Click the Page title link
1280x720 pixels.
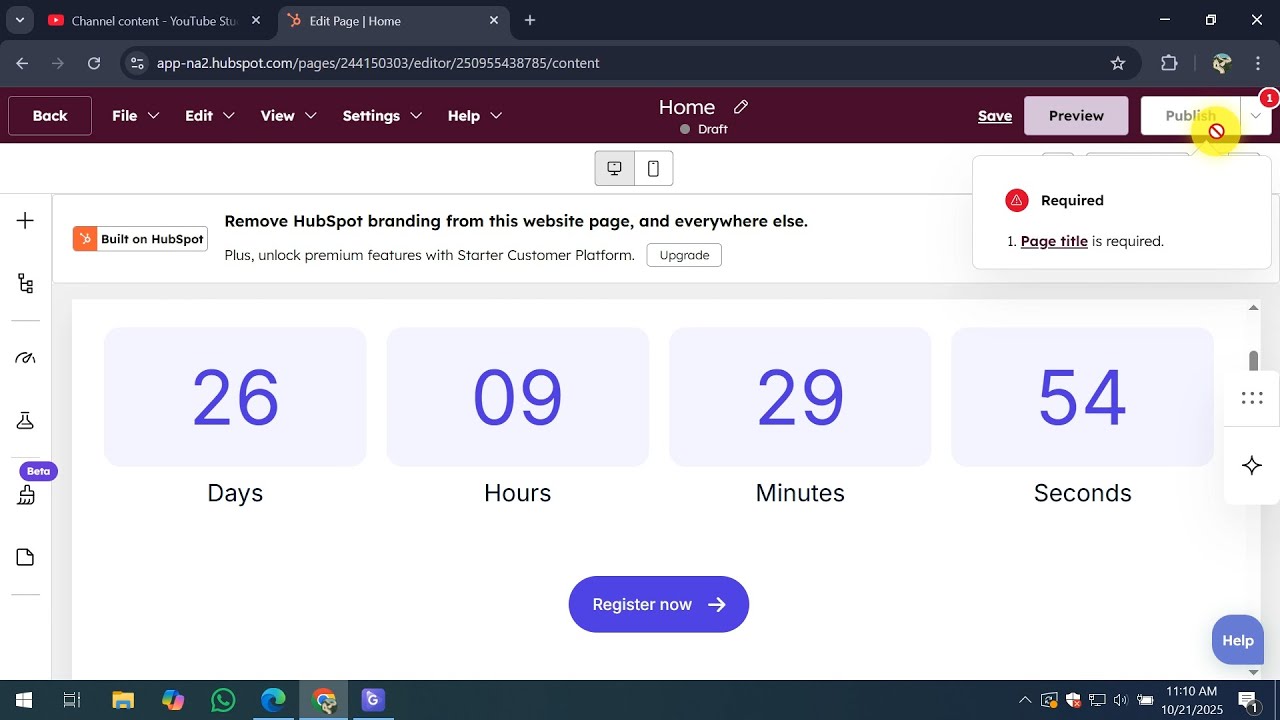click(x=1054, y=241)
